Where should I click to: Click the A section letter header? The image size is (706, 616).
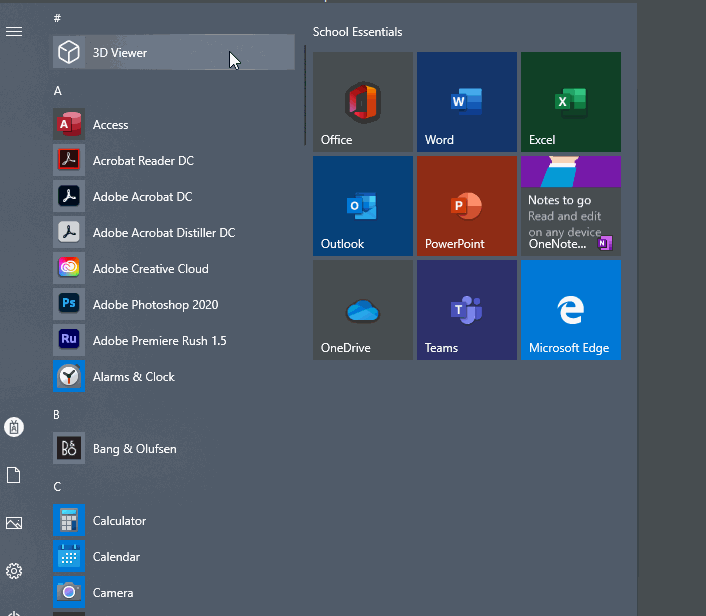(x=58, y=91)
